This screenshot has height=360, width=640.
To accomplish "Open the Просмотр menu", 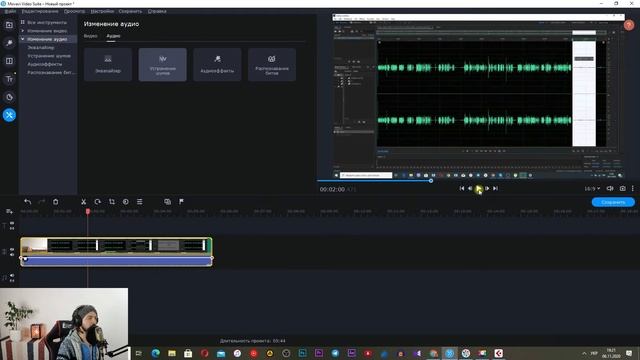I will click(75, 11).
